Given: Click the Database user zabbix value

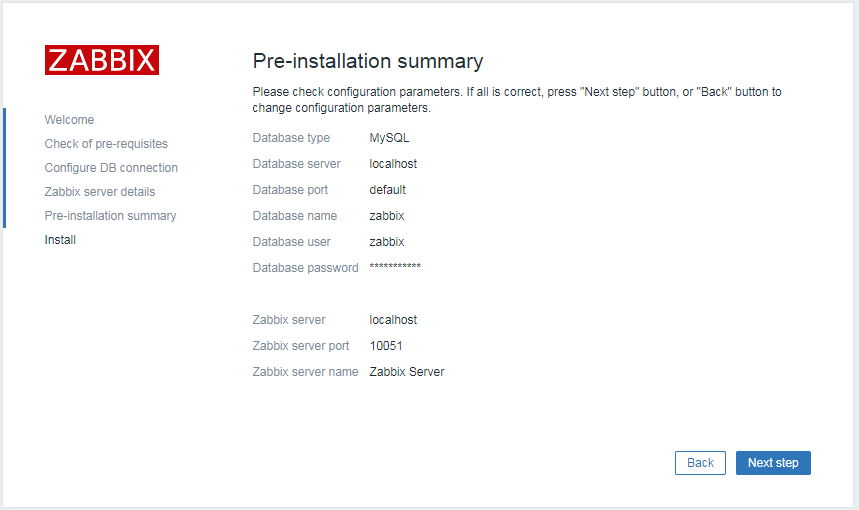Looking at the screenshot, I should 387,242.
